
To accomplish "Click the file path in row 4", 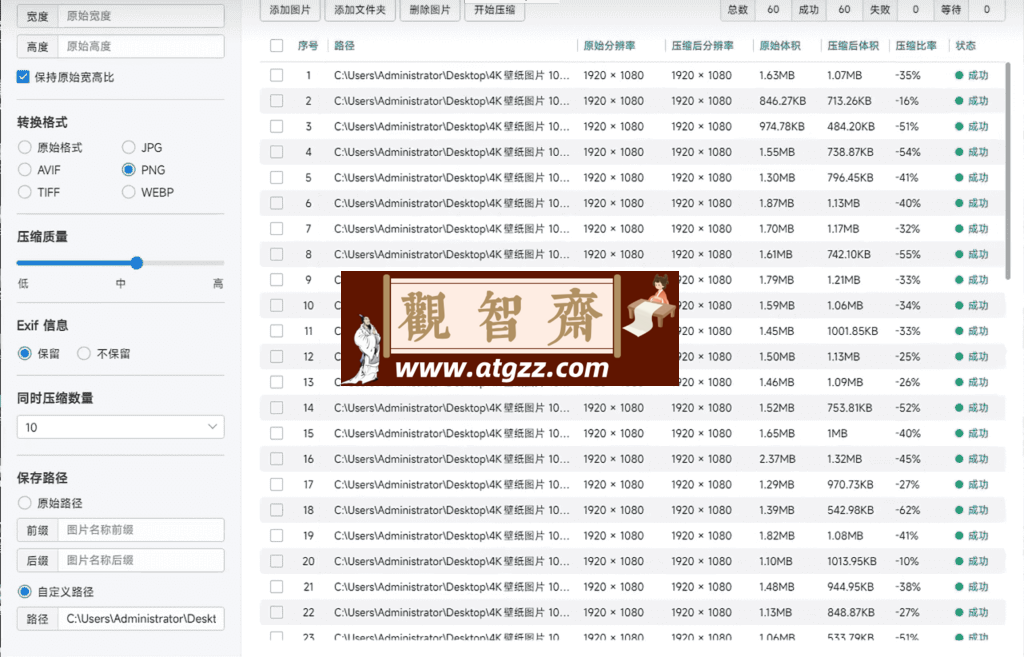I will pos(451,152).
